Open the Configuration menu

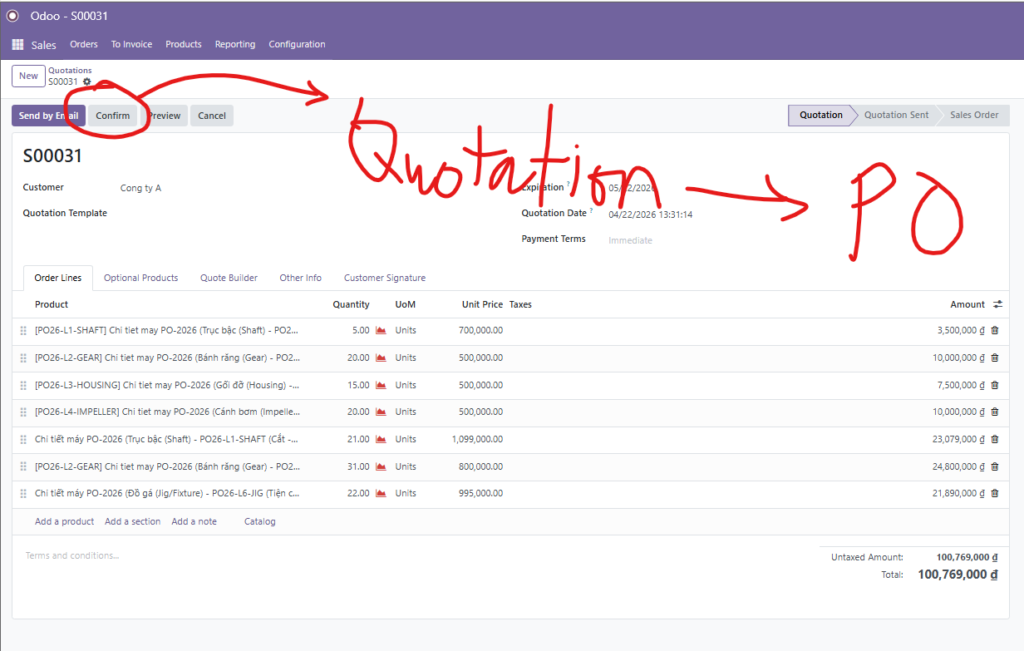tap(297, 45)
